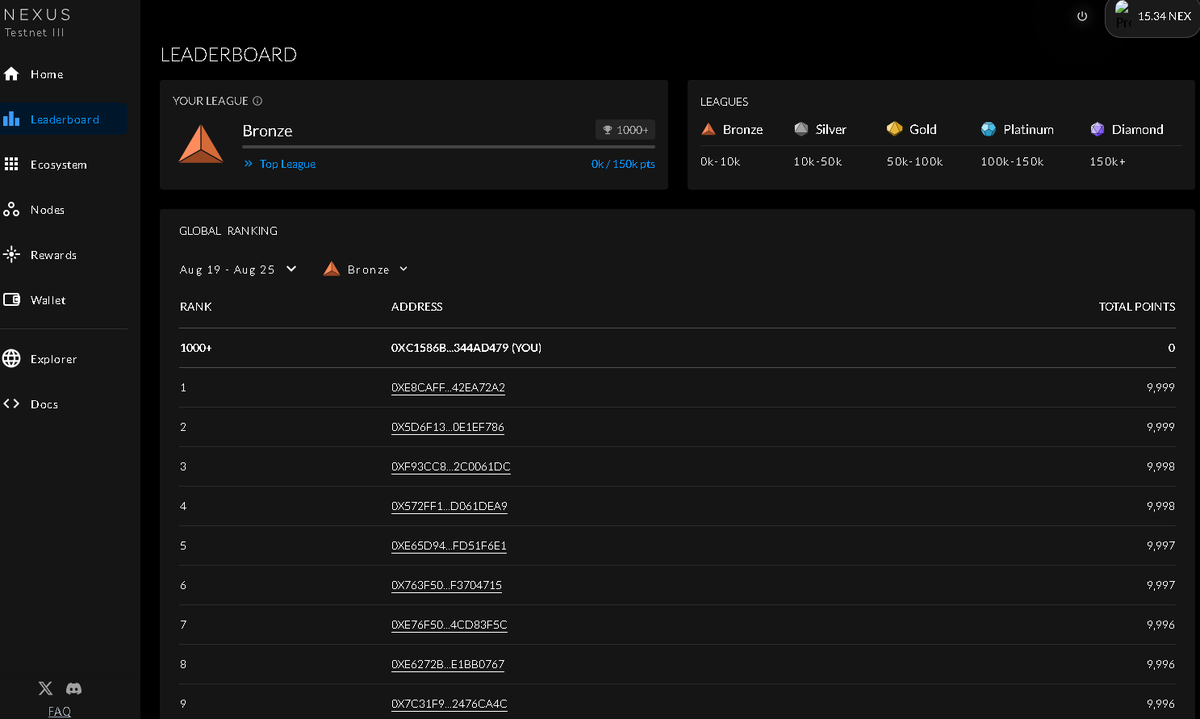
Task: Open address 0X572FF1...D061DEA9
Action: pyautogui.click(x=449, y=506)
